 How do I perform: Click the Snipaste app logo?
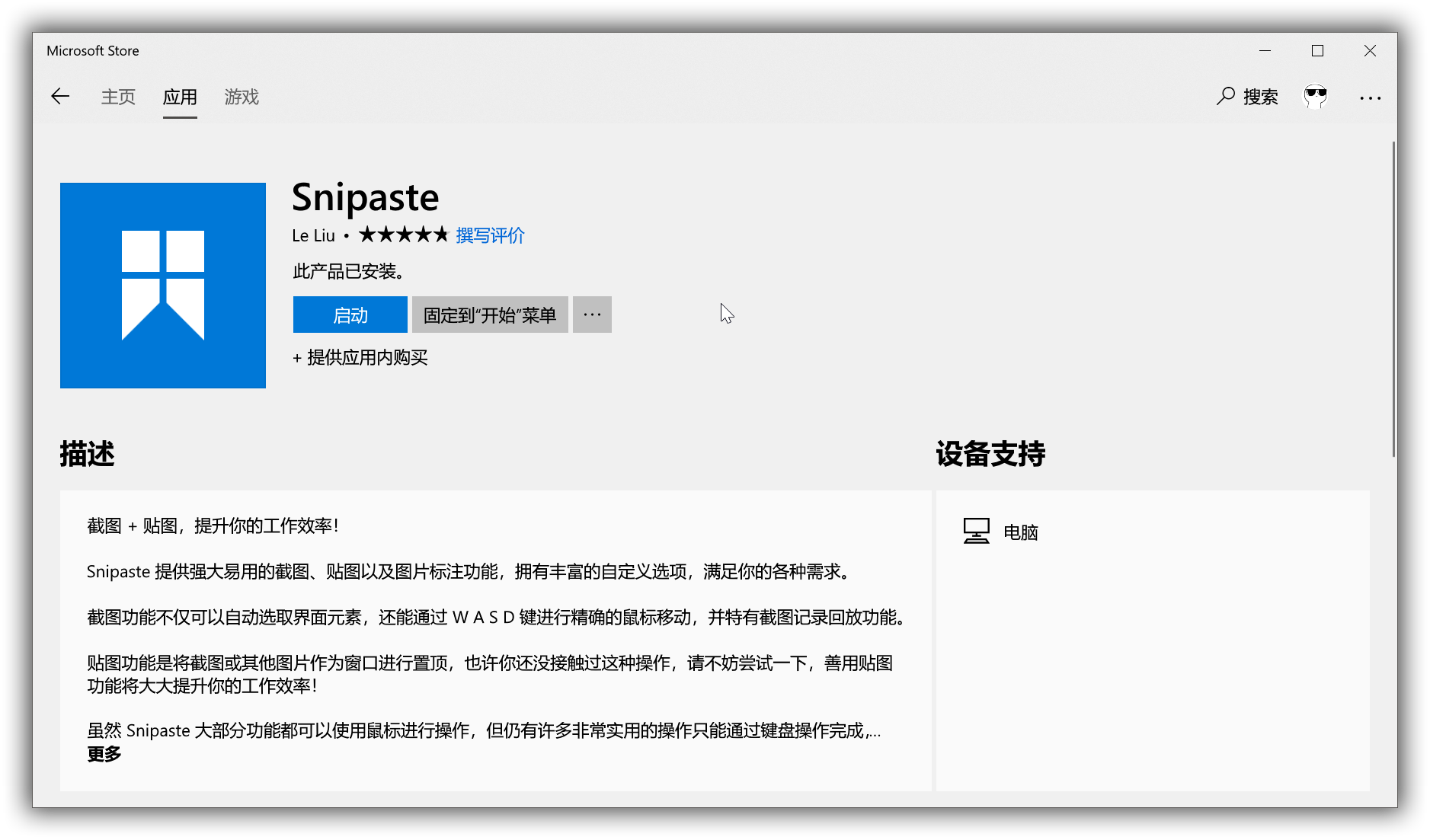pyautogui.click(x=163, y=286)
